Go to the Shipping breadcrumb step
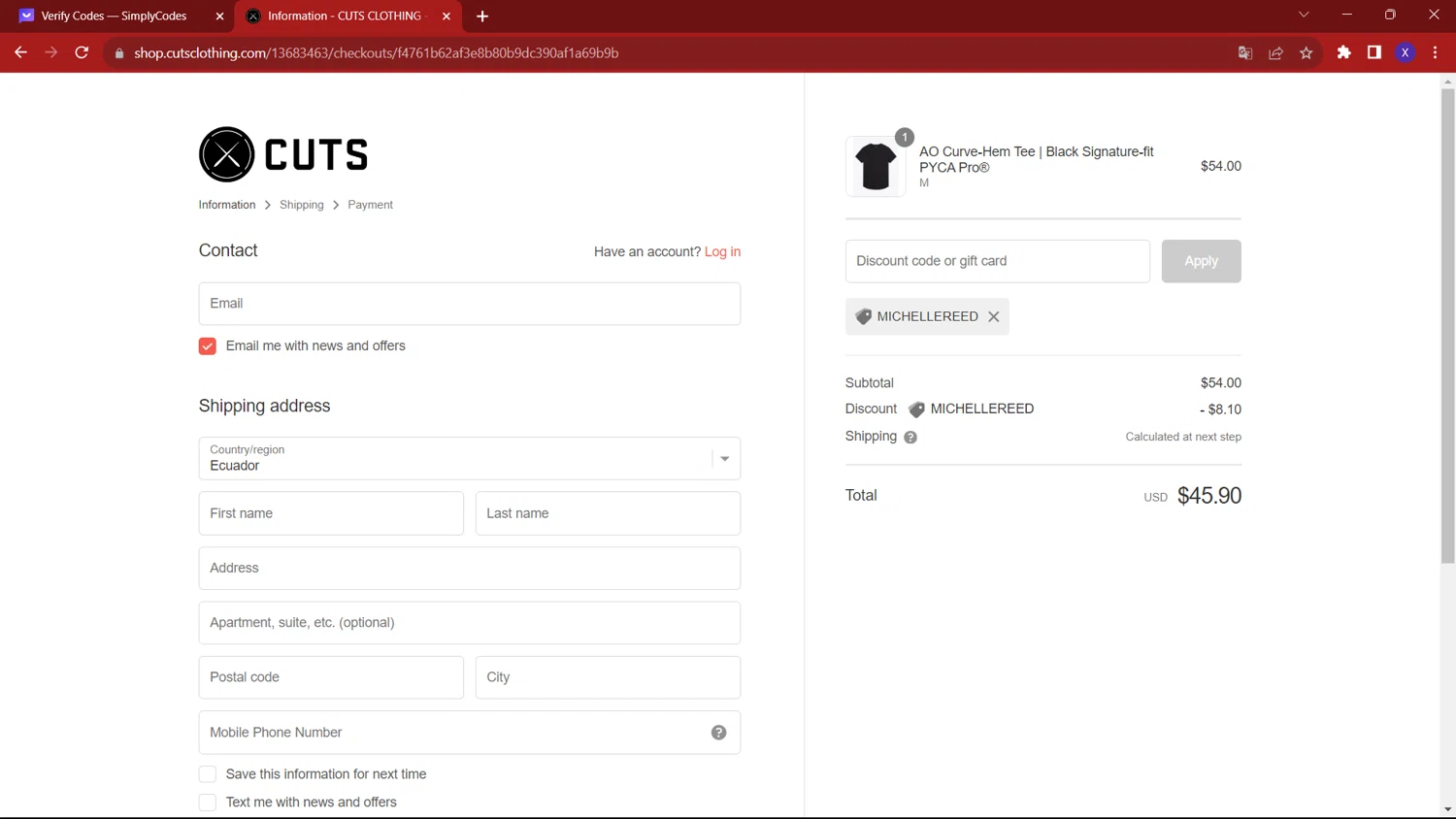This screenshot has width=1456, height=819. pyautogui.click(x=302, y=205)
